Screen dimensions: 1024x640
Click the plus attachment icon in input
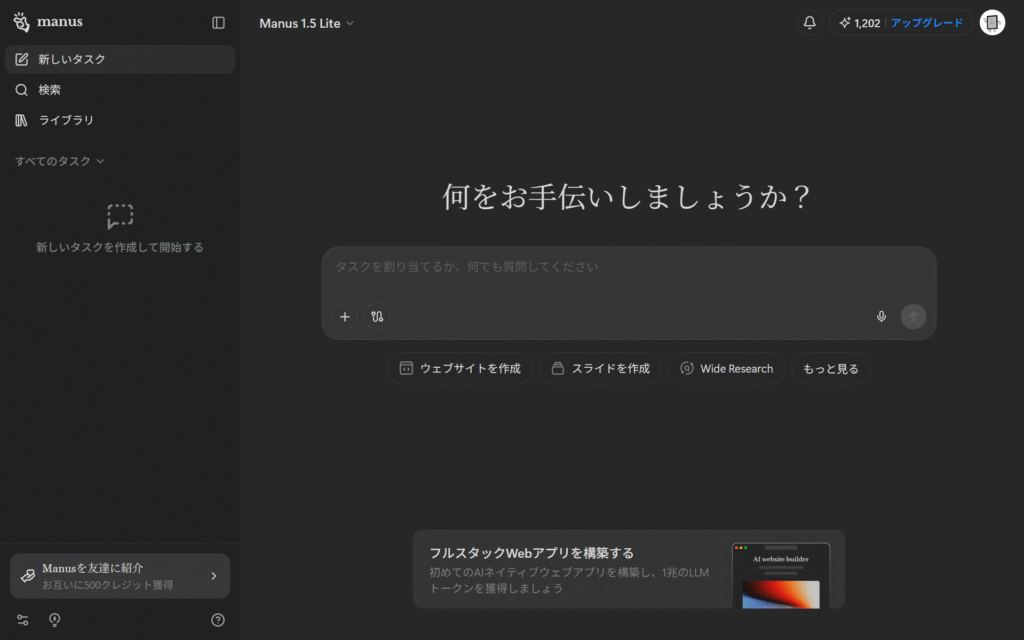345,317
